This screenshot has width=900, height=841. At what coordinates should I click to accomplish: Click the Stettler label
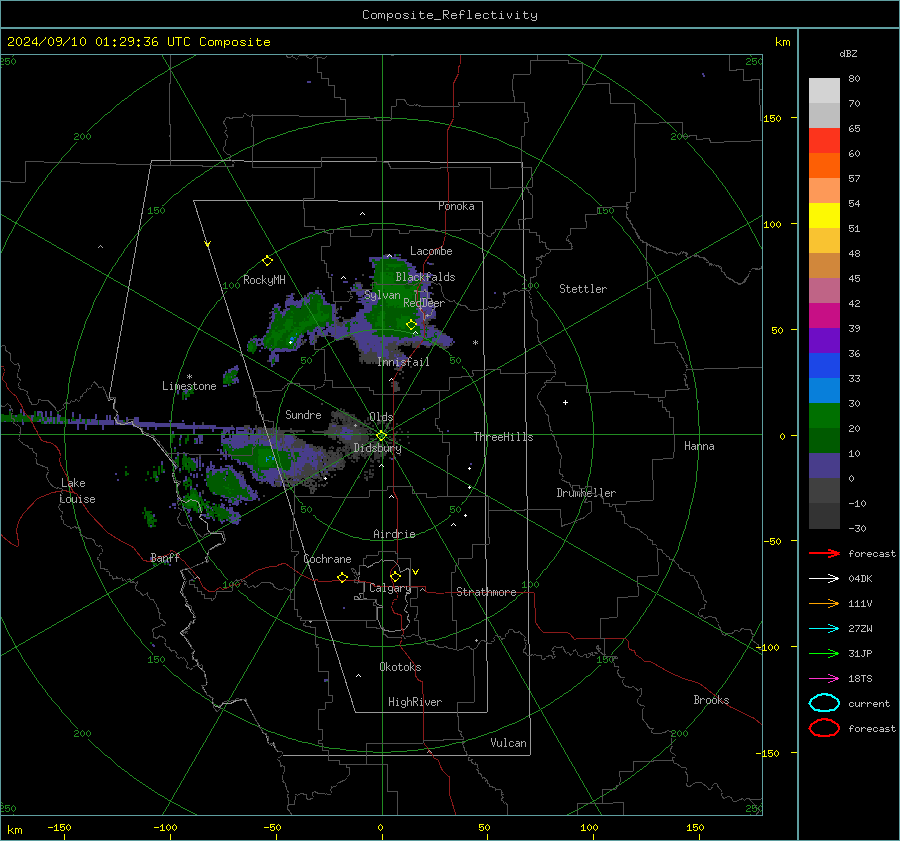coord(583,289)
